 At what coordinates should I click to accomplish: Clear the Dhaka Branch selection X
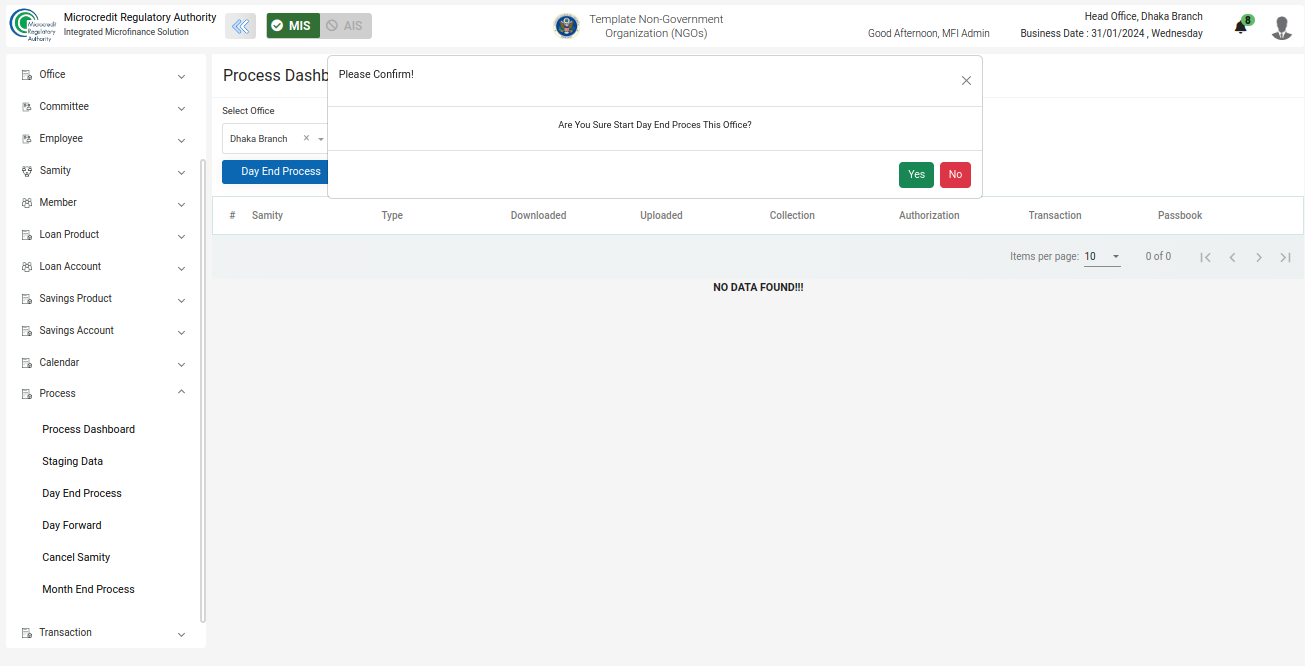306,138
